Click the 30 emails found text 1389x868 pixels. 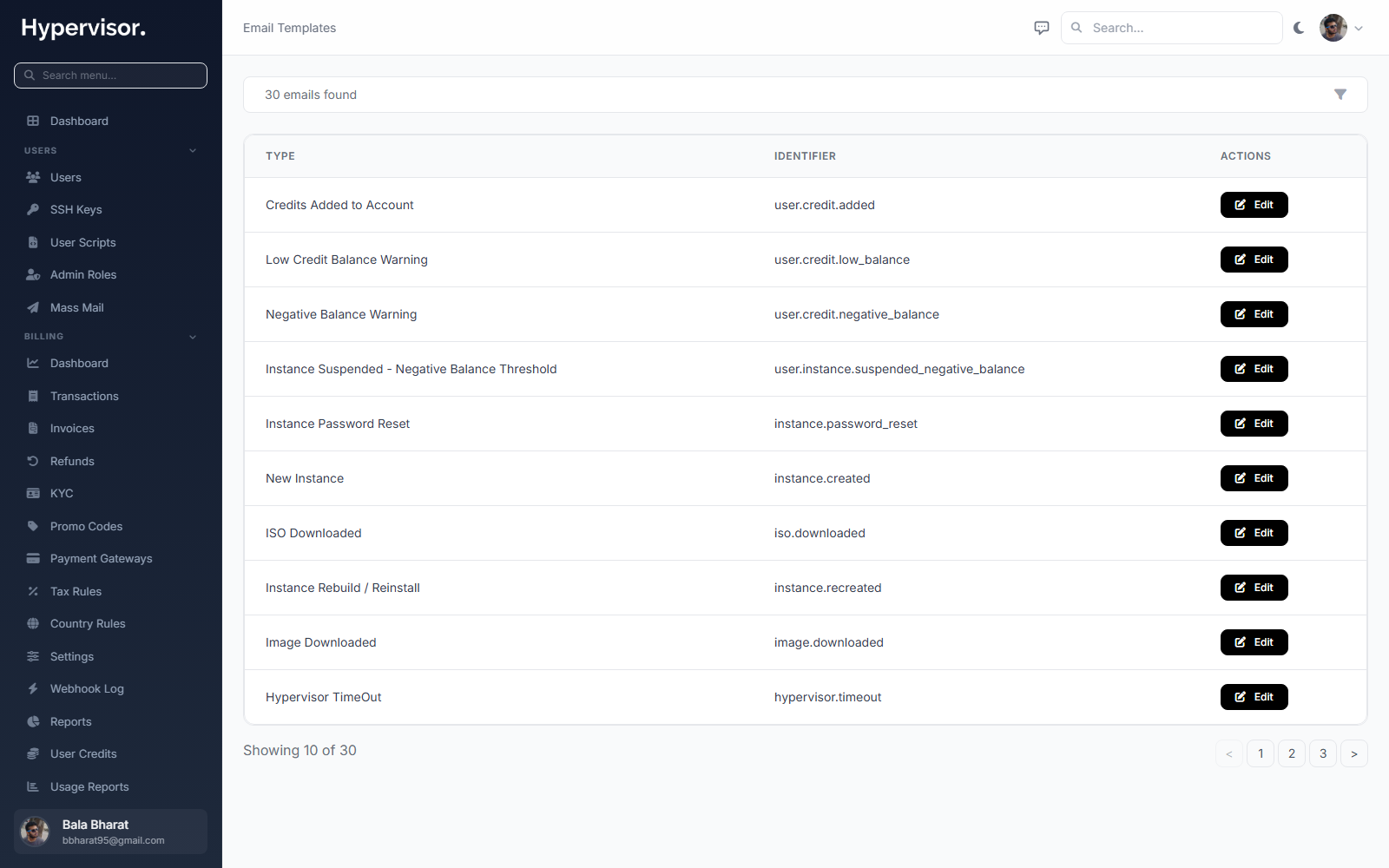(x=311, y=95)
